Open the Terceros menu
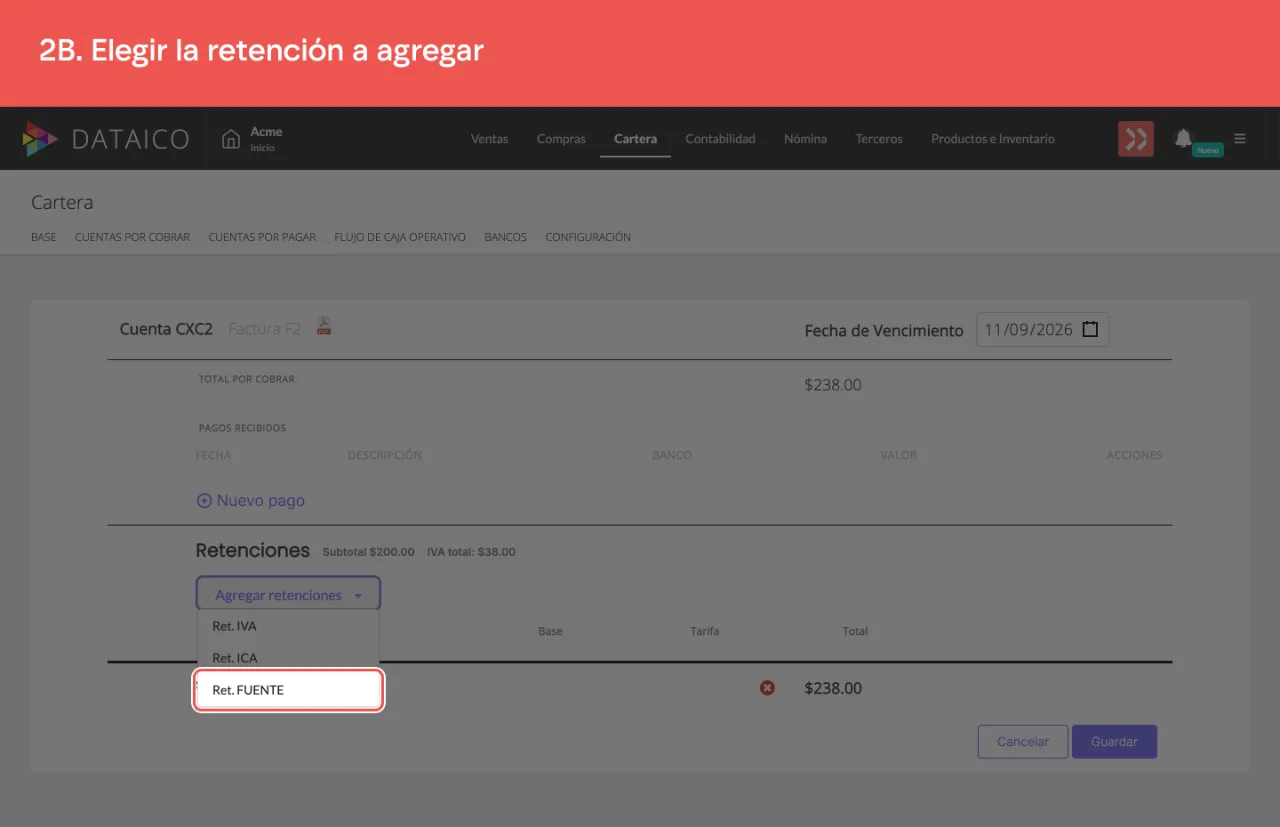Viewport: 1280px width, 827px height. pyautogui.click(x=879, y=139)
